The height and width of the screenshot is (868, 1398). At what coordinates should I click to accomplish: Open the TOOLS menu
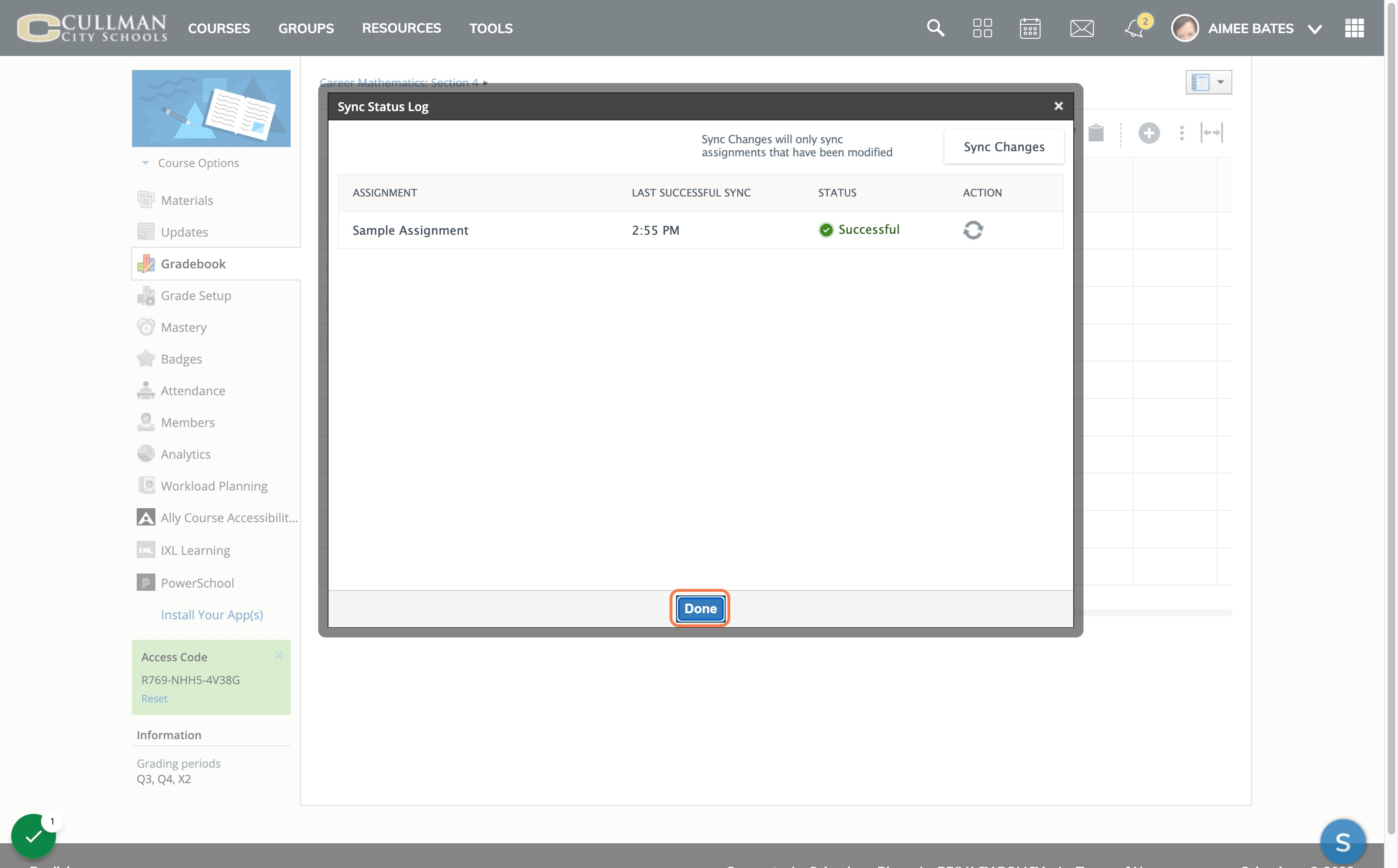[491, 28]
